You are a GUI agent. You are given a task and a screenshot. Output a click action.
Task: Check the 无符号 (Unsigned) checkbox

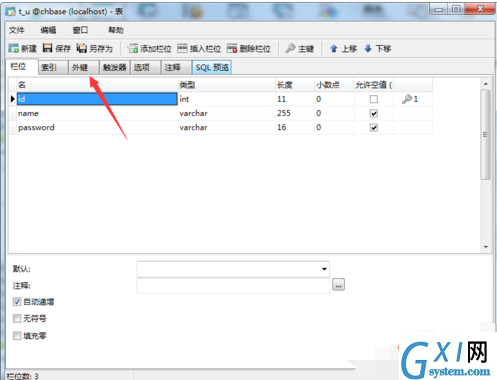(x=17, y=318)
